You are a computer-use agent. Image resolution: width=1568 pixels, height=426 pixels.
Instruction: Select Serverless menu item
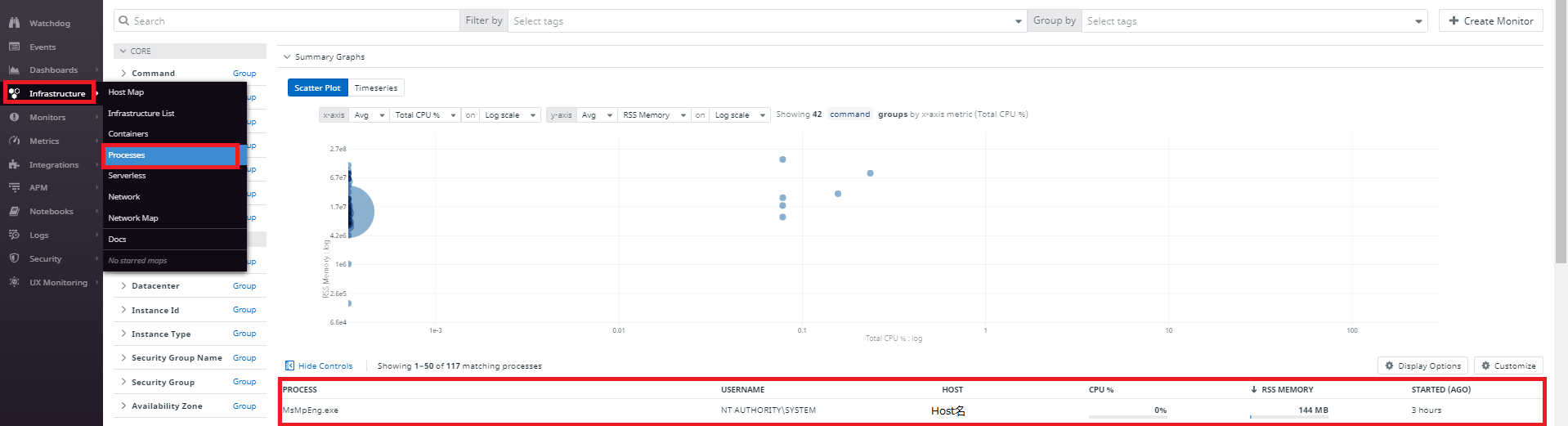[x=174, y=175]
